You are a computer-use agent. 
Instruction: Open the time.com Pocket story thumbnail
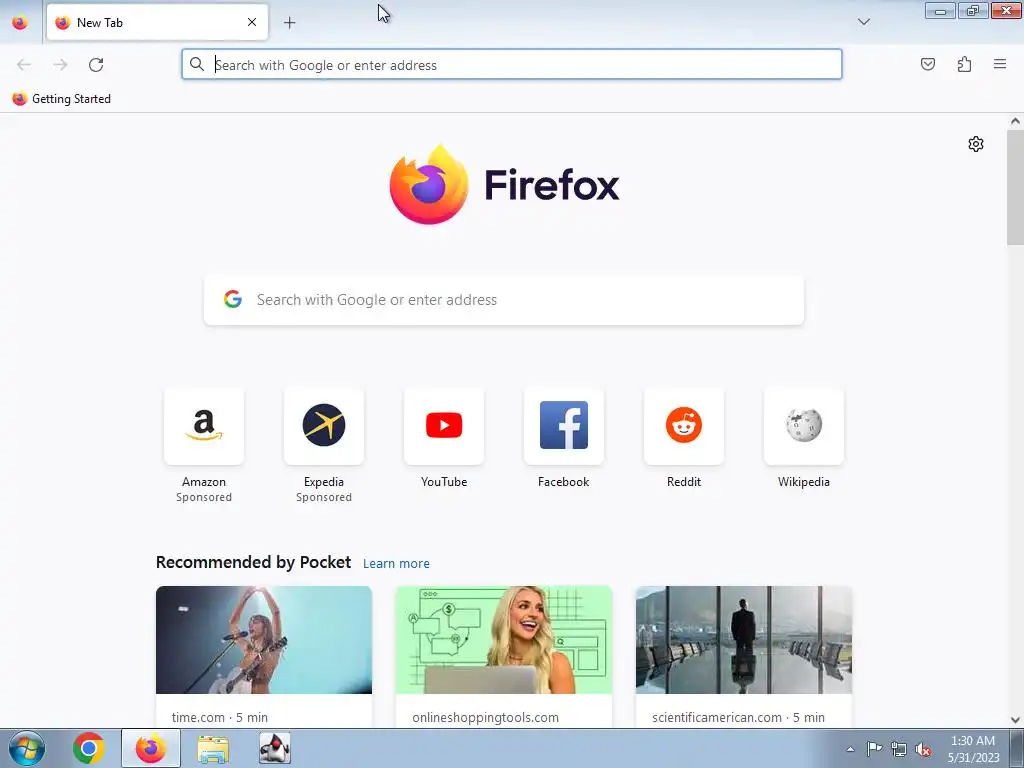click(264, 639)
